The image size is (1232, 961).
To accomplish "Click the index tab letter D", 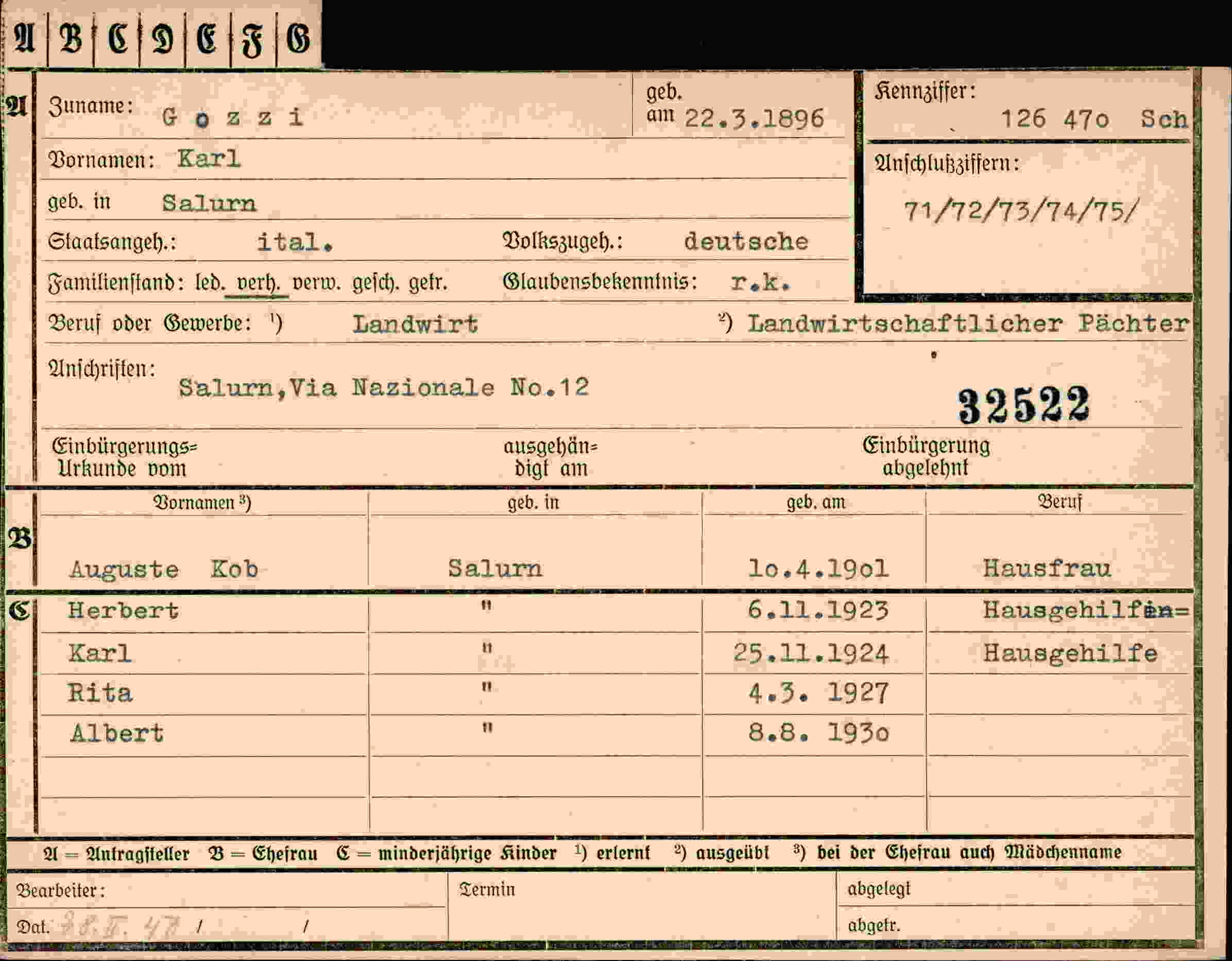I will click(x=162, y=40).
